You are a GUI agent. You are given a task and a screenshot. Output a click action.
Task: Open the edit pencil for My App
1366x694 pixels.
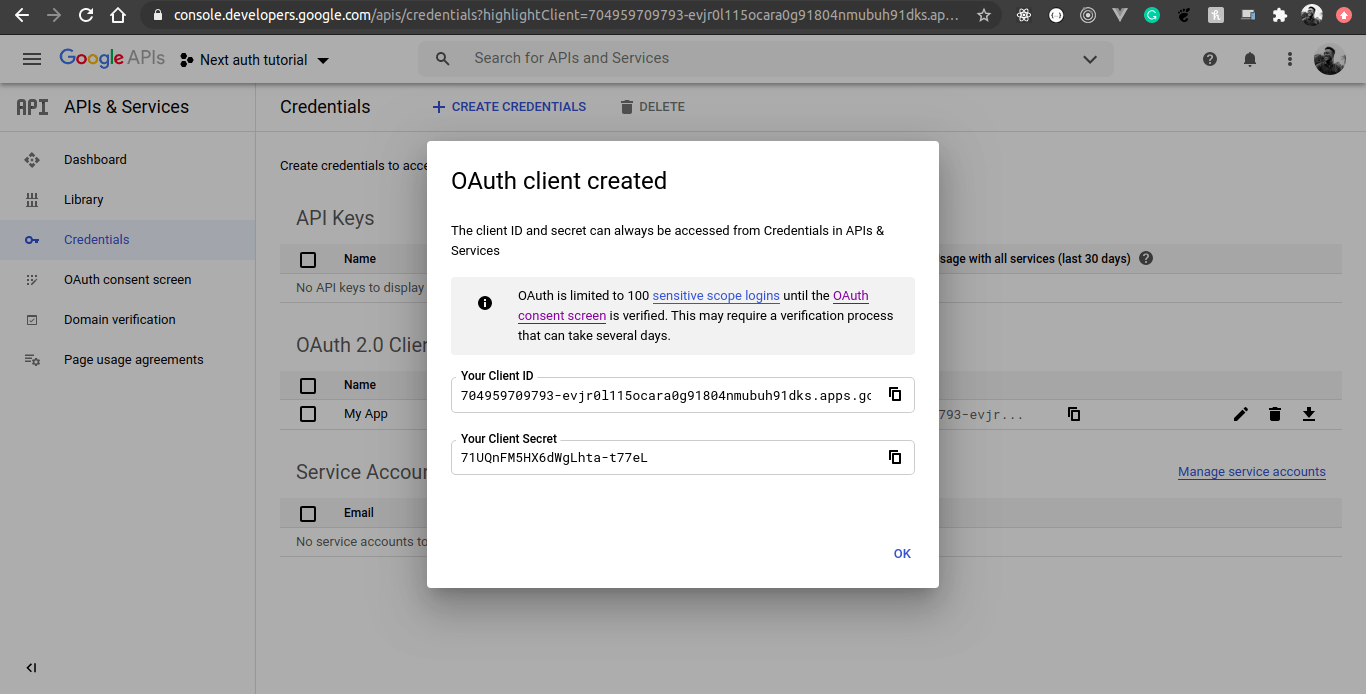(1240, 413)
